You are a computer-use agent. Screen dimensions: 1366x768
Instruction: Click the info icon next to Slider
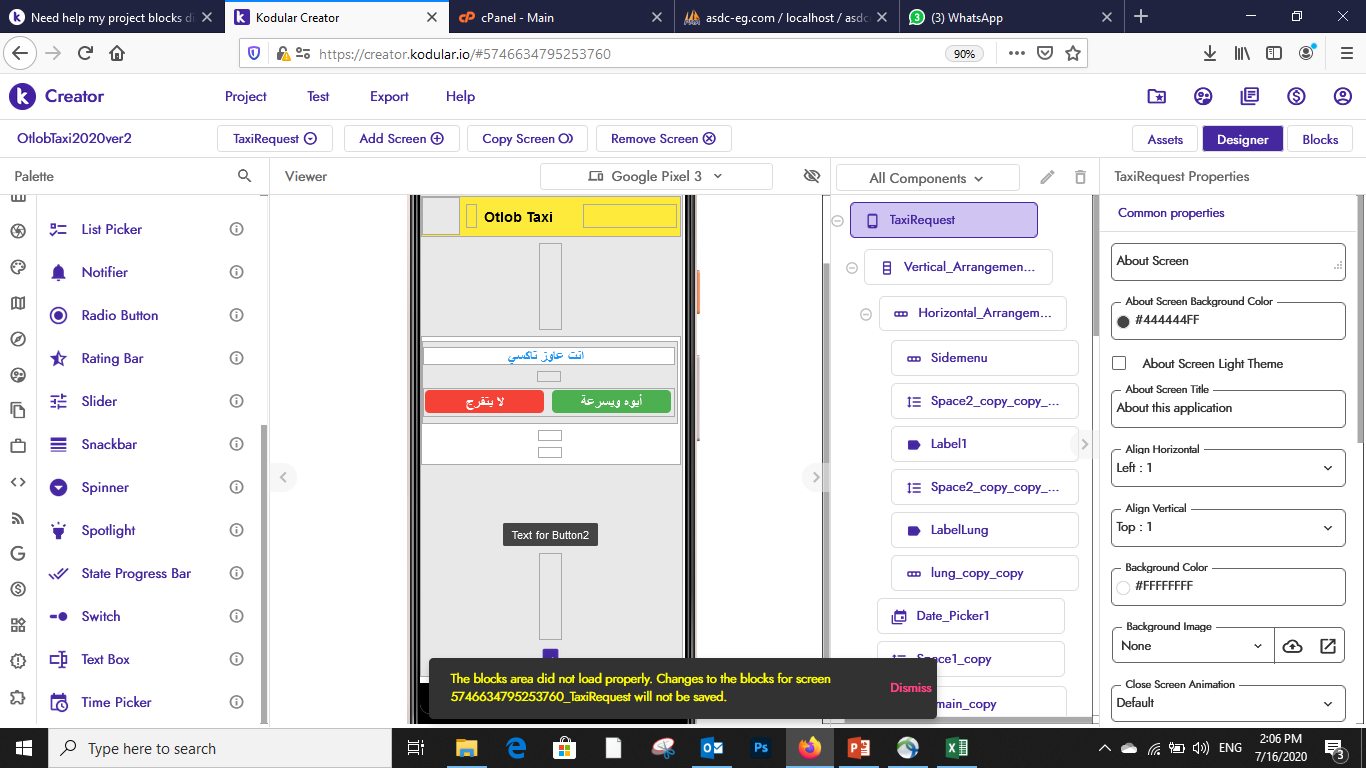[237, 401]
